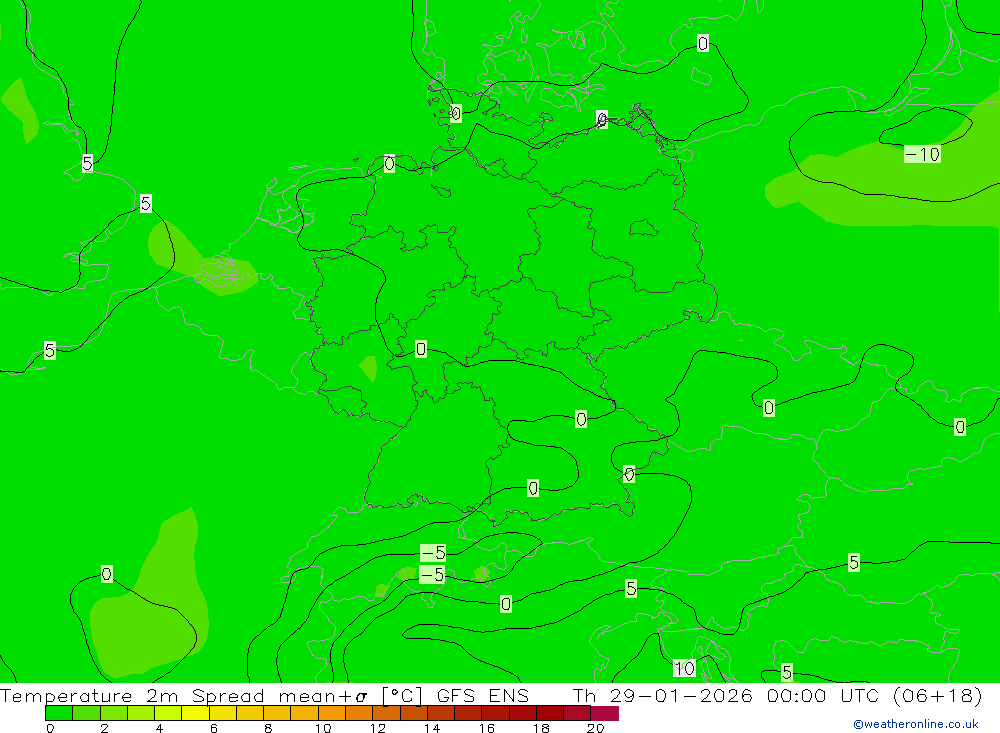
Task: Click the brightest green first legend swatch
Action: [x=59, y=713]
